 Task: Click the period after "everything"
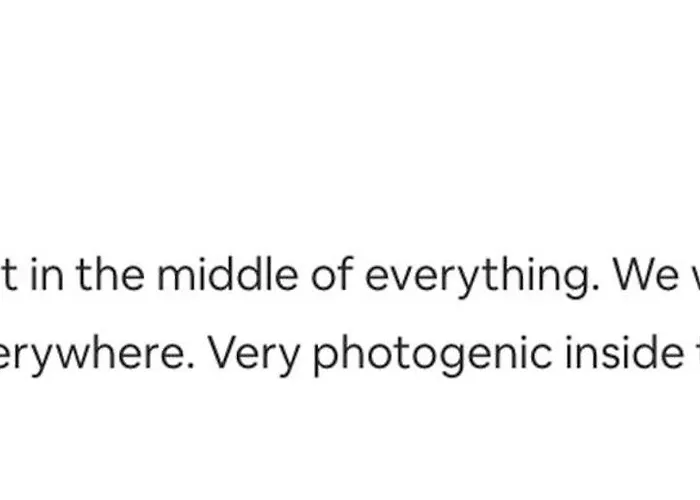pos(596,288)
